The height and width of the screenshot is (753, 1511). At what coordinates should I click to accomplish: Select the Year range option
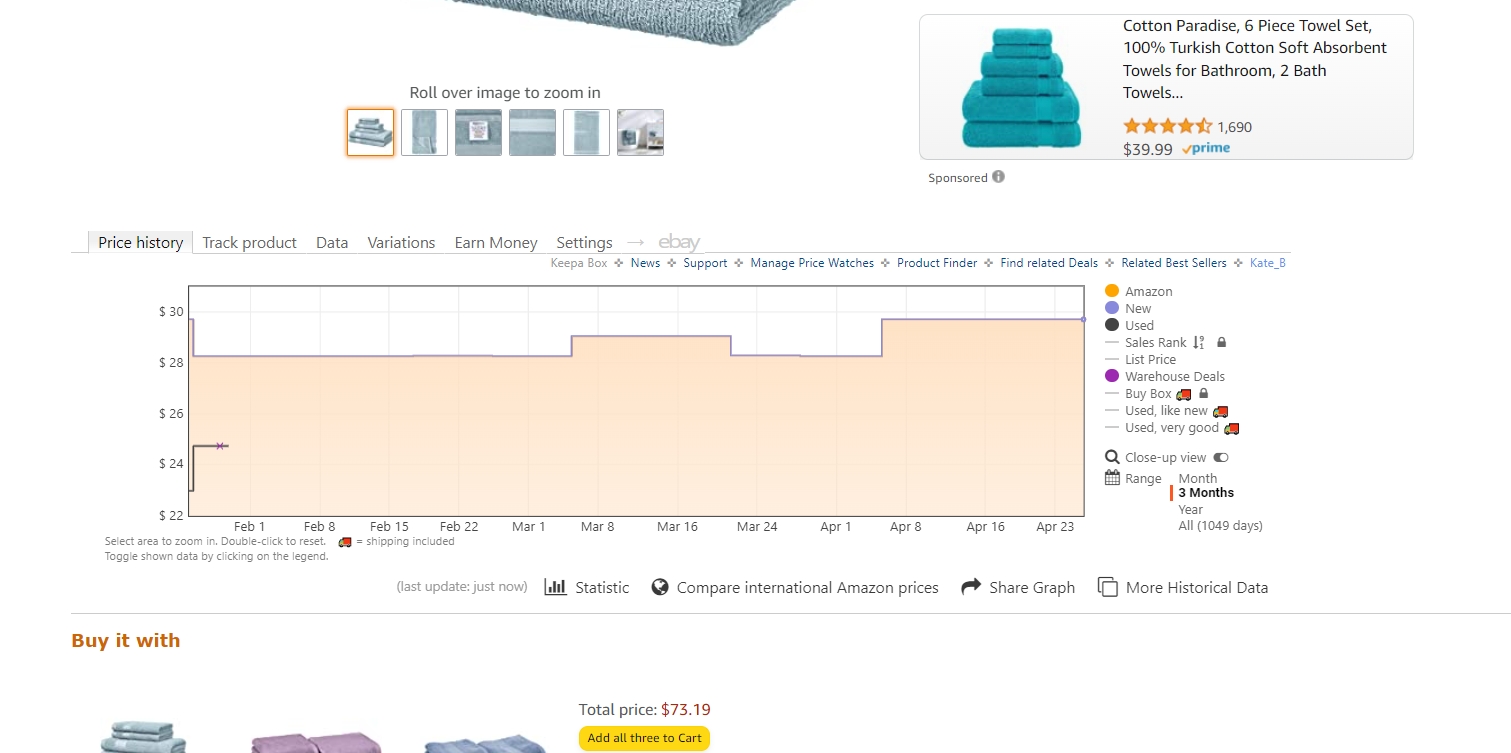tap(1189, 509)
